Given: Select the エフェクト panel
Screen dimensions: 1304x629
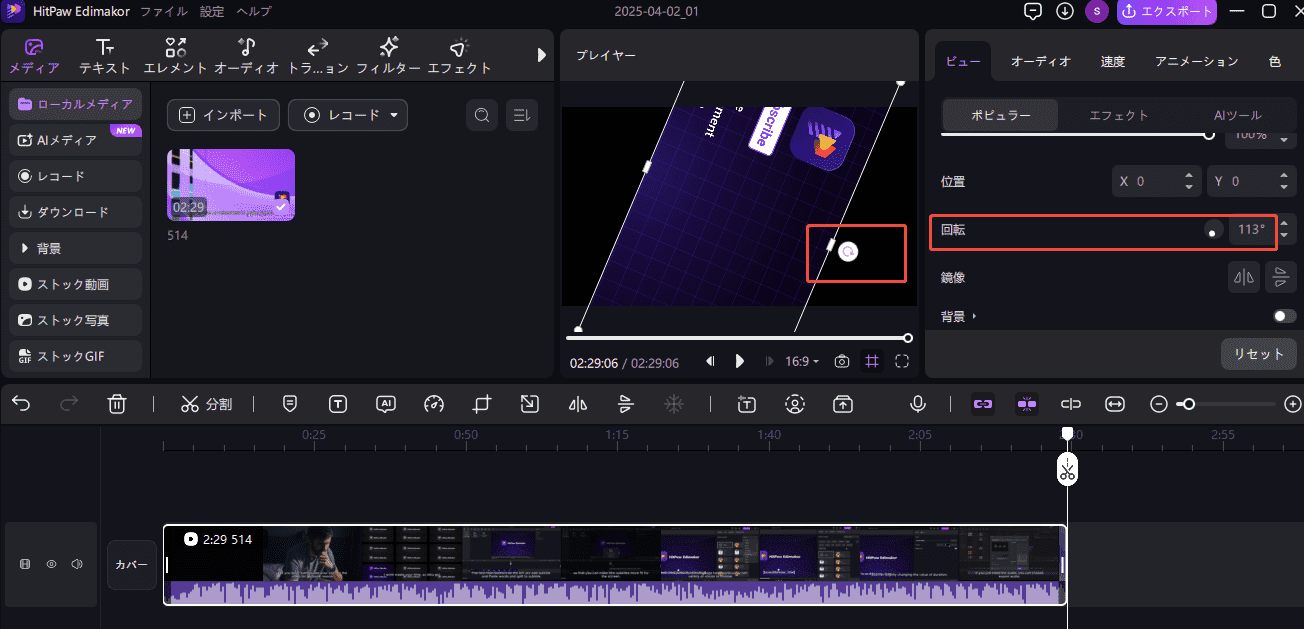Looking at the screenshot, I should (x=459, y=55).
